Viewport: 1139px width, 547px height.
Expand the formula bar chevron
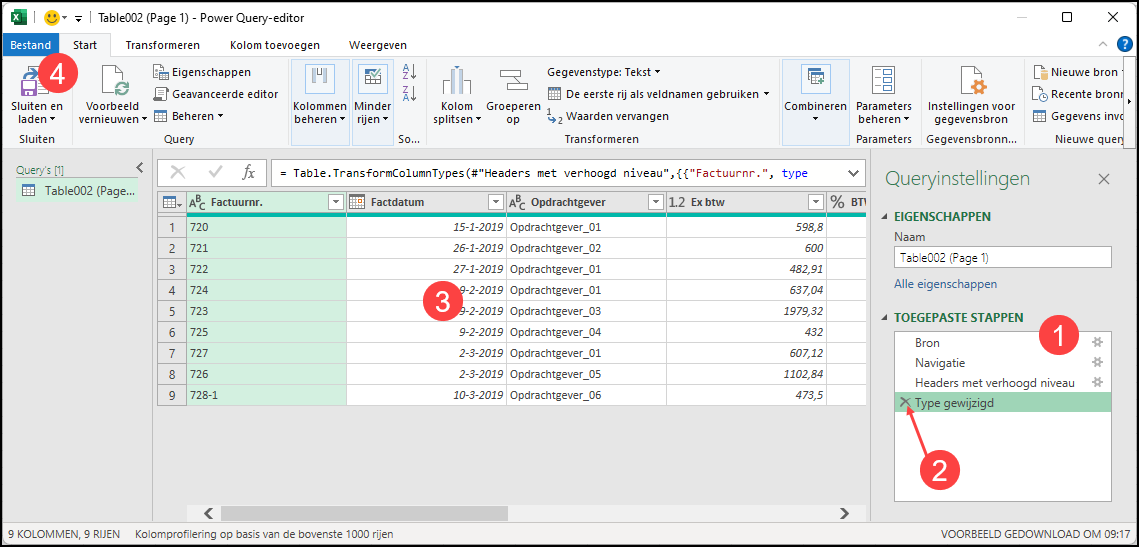click(853, 173)
